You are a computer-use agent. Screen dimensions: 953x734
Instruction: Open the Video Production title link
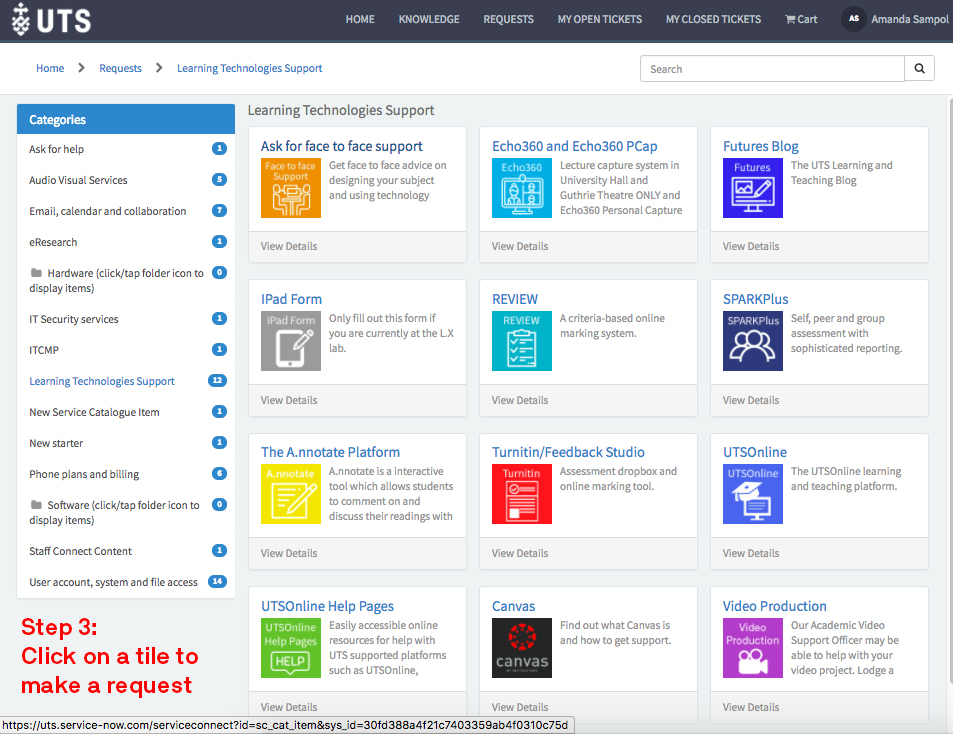pyautogui.click(x=774, y=606)
